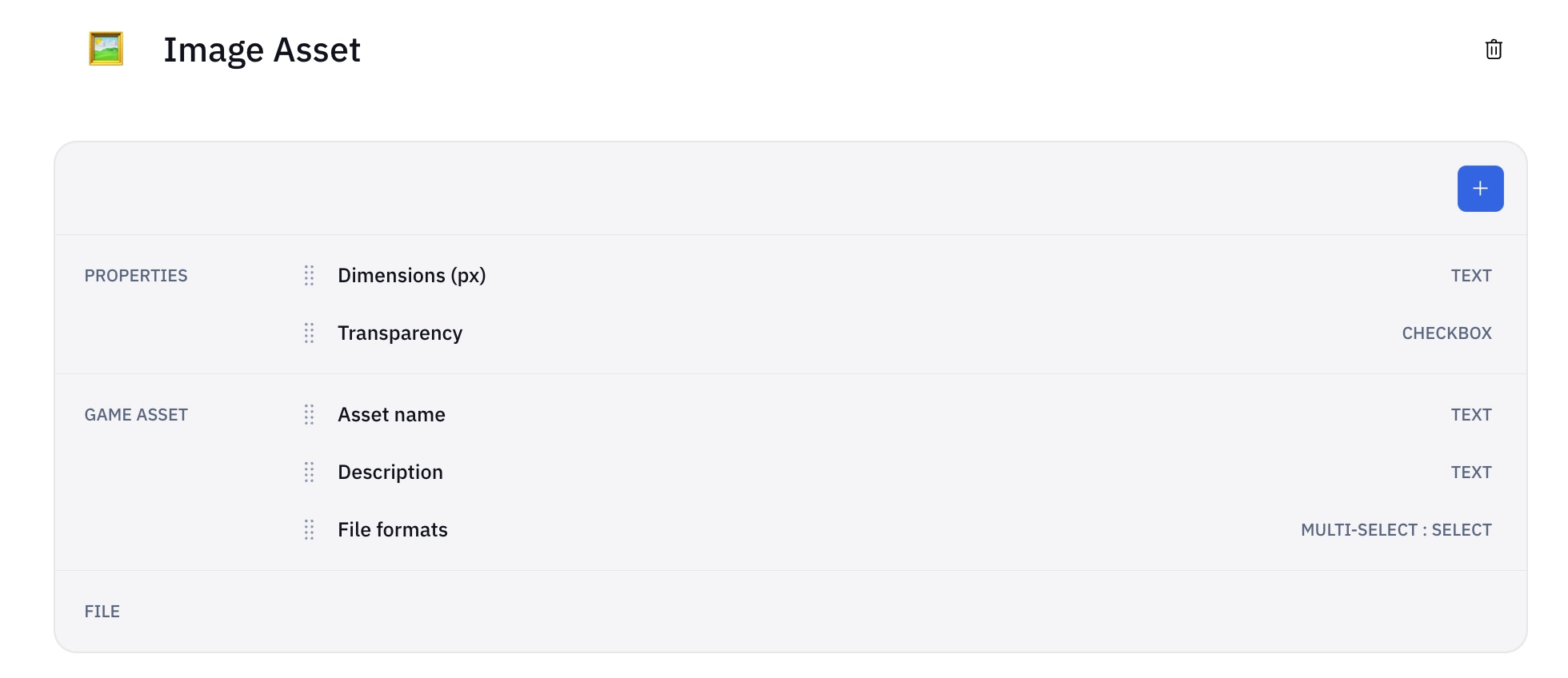
Task: Click drag handle beside File formats
Action: [x=309, y=530]
